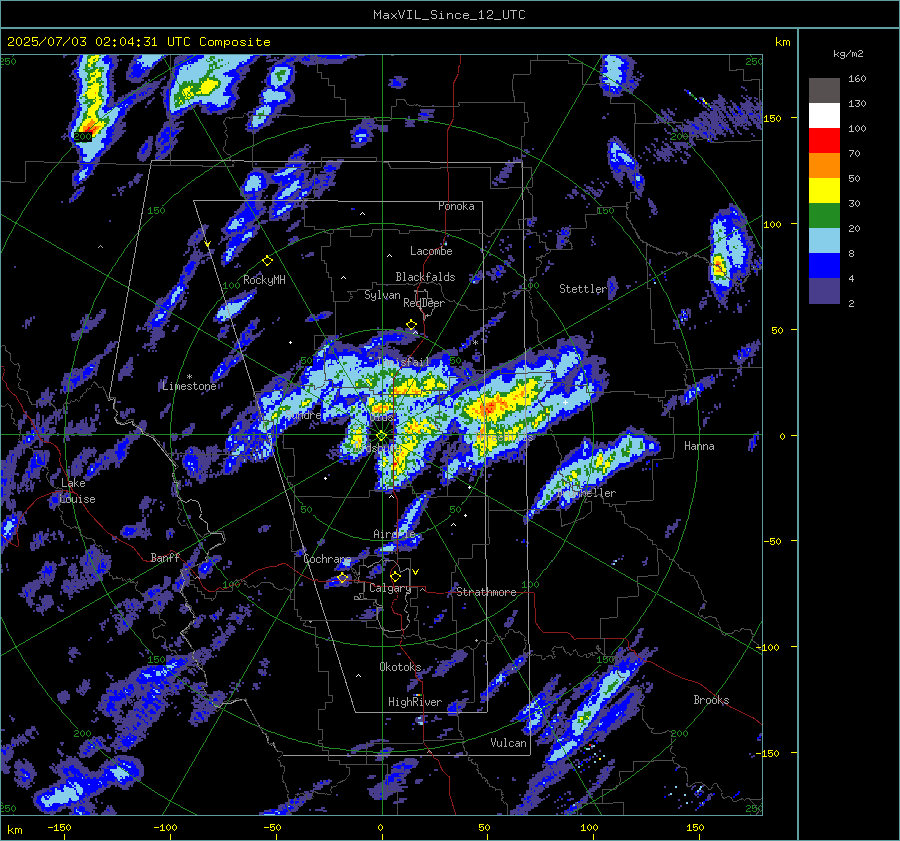The image size is (900, 841).
Task: Select the white 100-130 legend swatch
Action: [824, 116]
